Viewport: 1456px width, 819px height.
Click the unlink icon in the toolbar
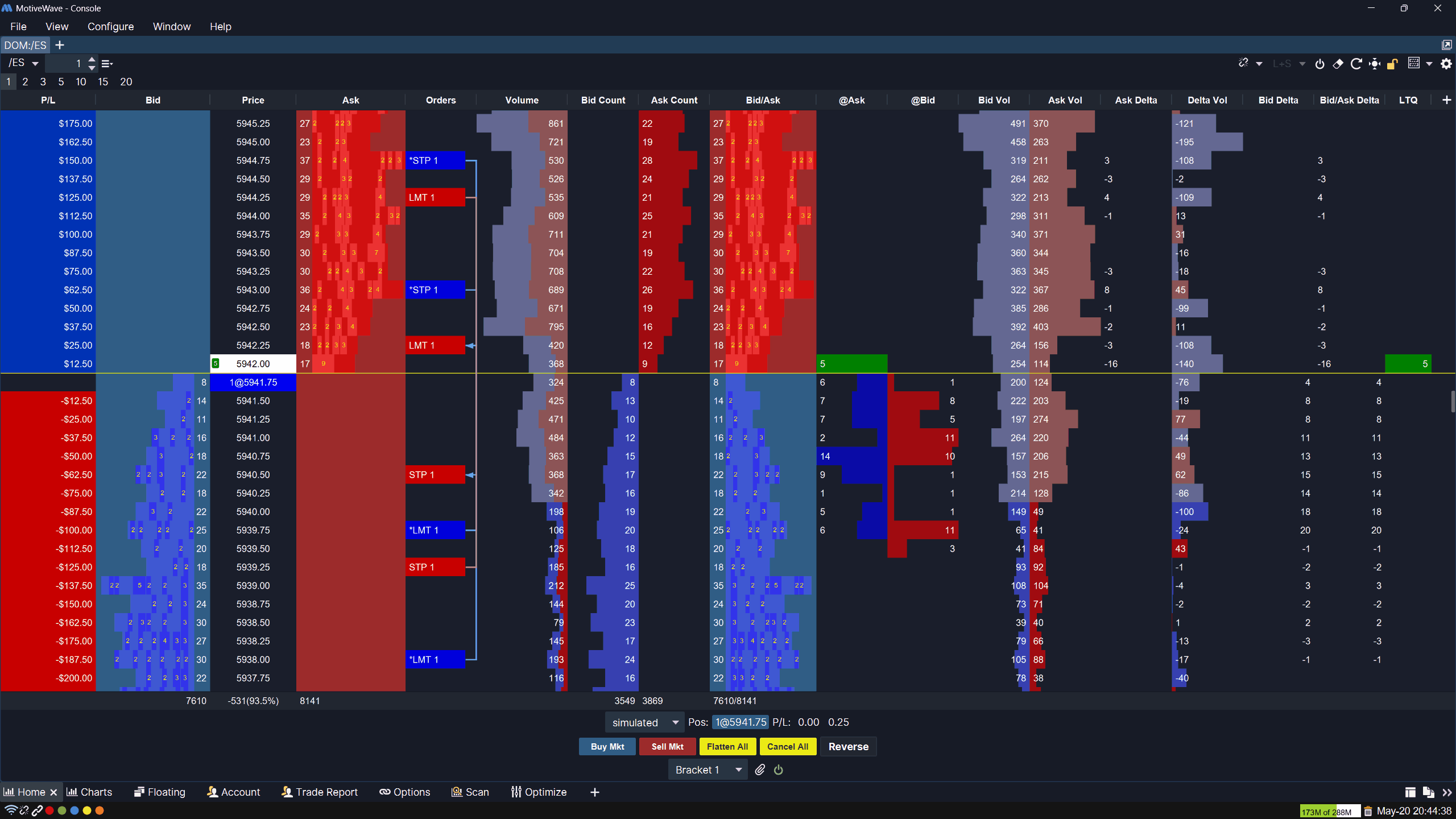pyautogui.click(x=1243, y=63)
